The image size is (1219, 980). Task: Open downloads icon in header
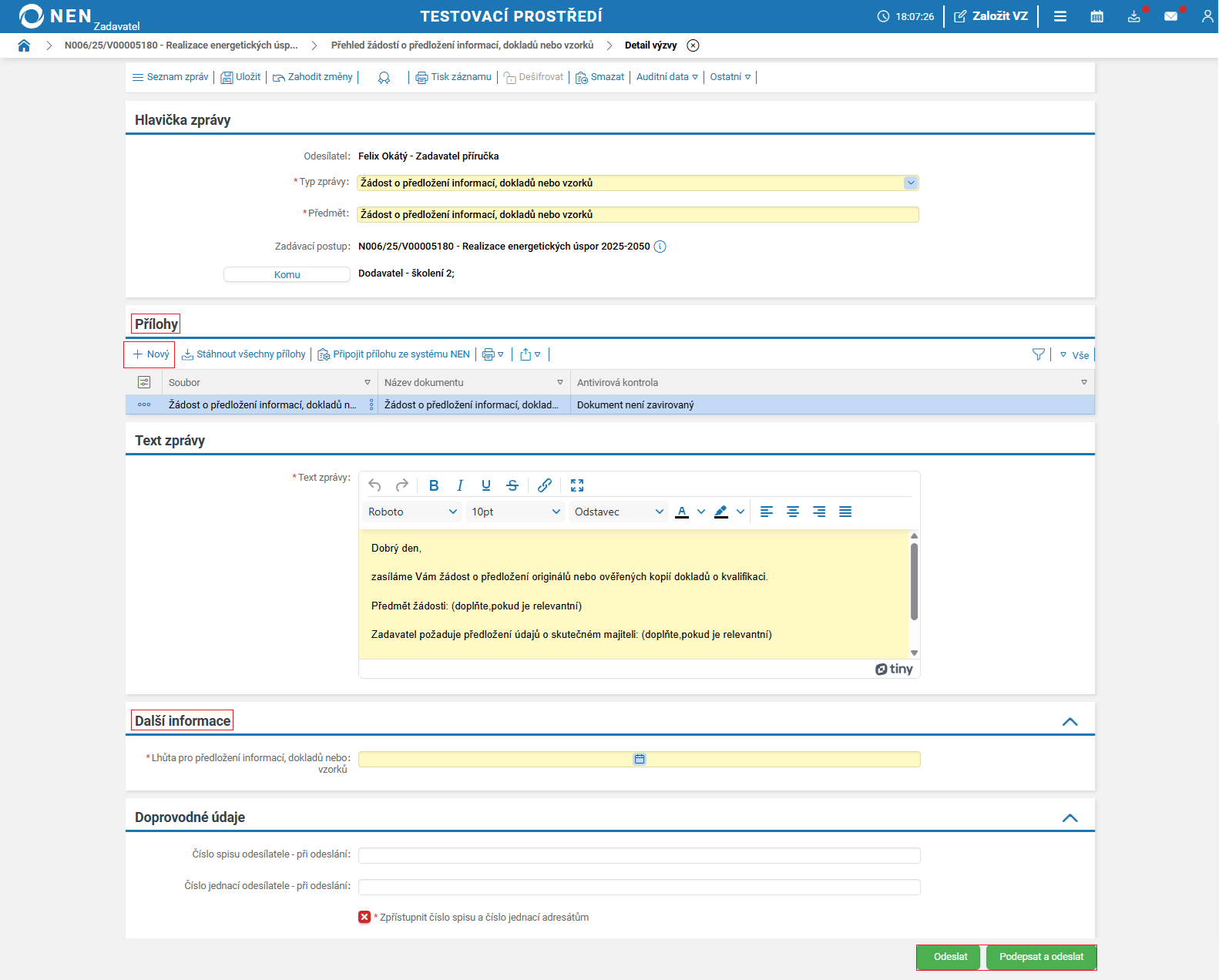[1134, 16]
